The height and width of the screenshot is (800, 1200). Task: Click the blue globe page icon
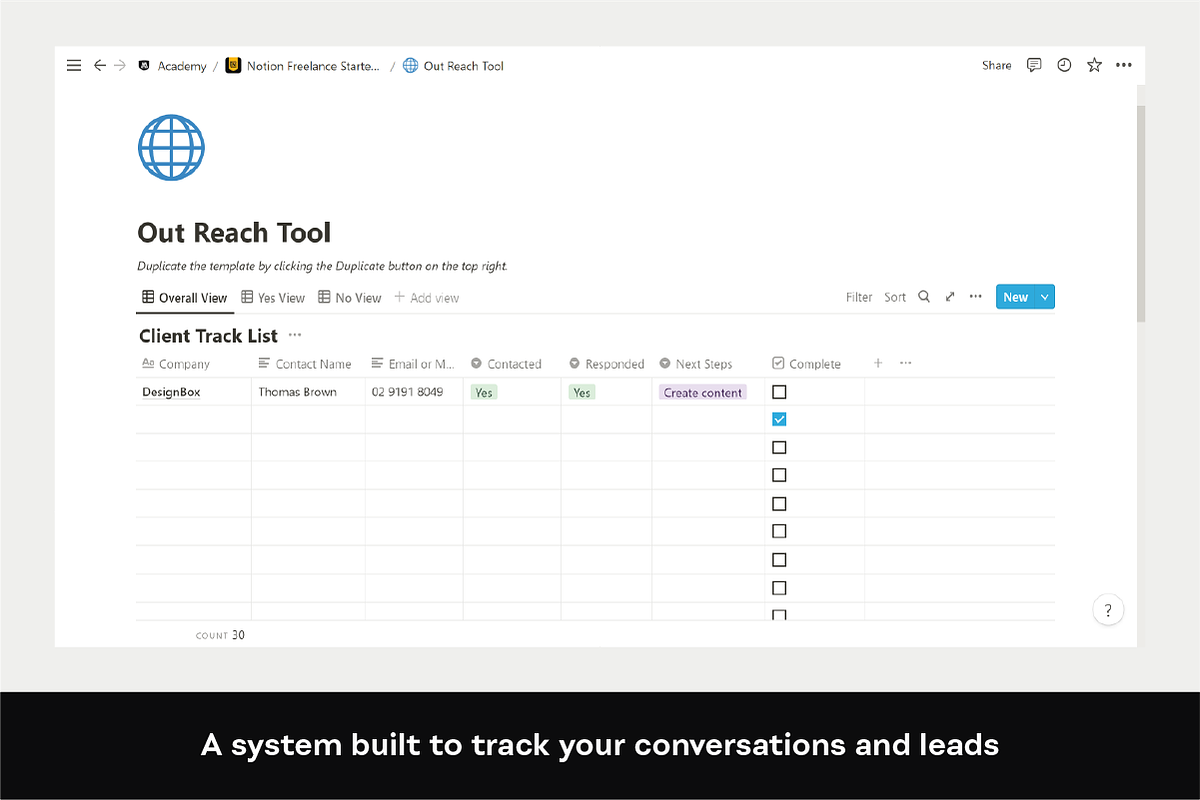tap(171, 147)
